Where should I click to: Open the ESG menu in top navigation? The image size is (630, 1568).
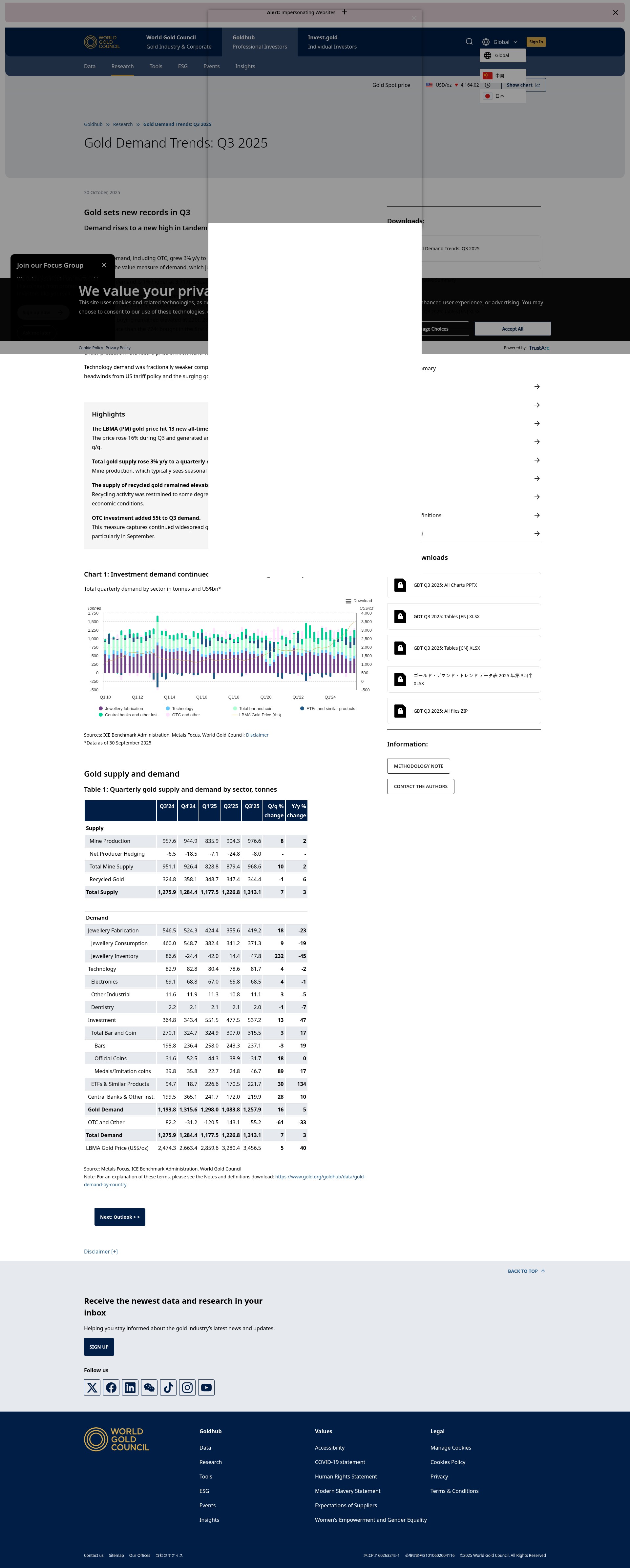tap(183, 66)
